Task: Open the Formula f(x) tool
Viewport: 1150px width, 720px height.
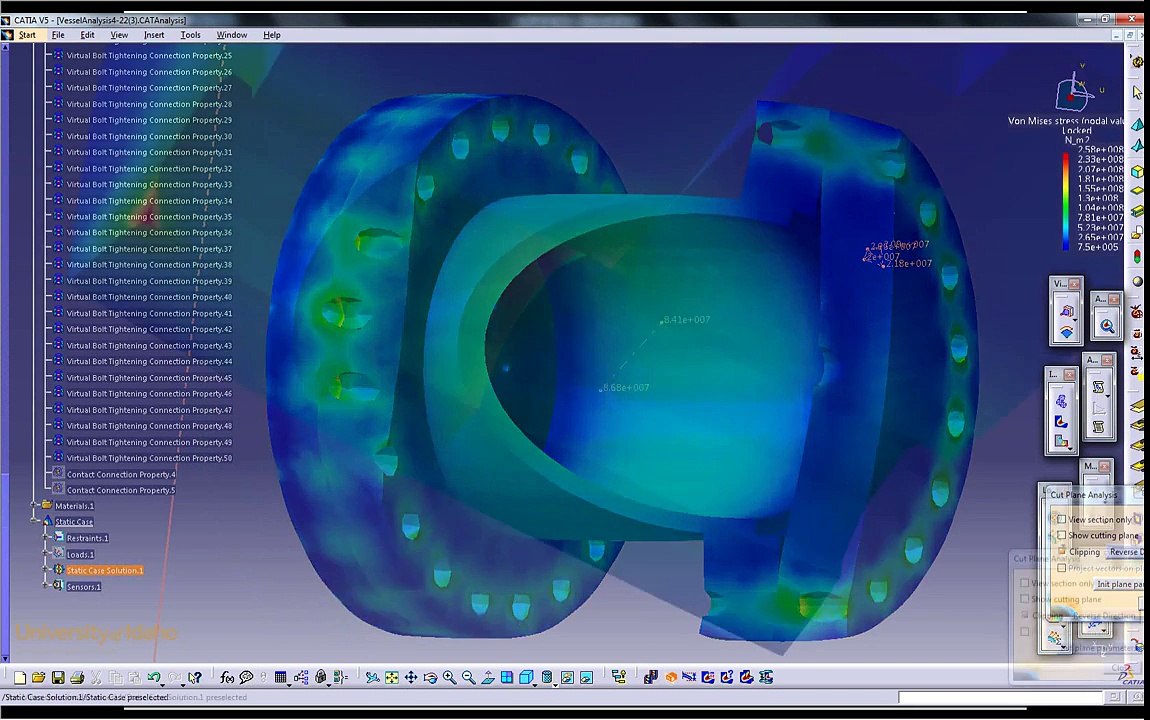Action: [227, 677]
